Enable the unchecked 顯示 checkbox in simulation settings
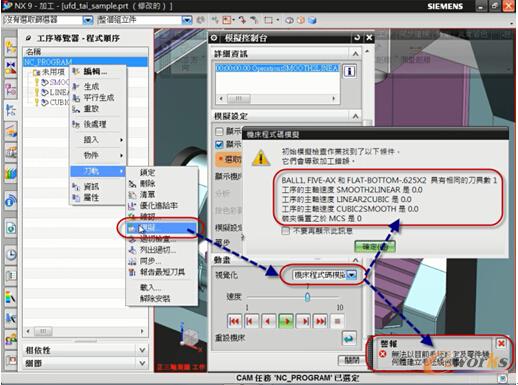The height and width of the screenshot is (385, 518). click(x=219, y=131)
